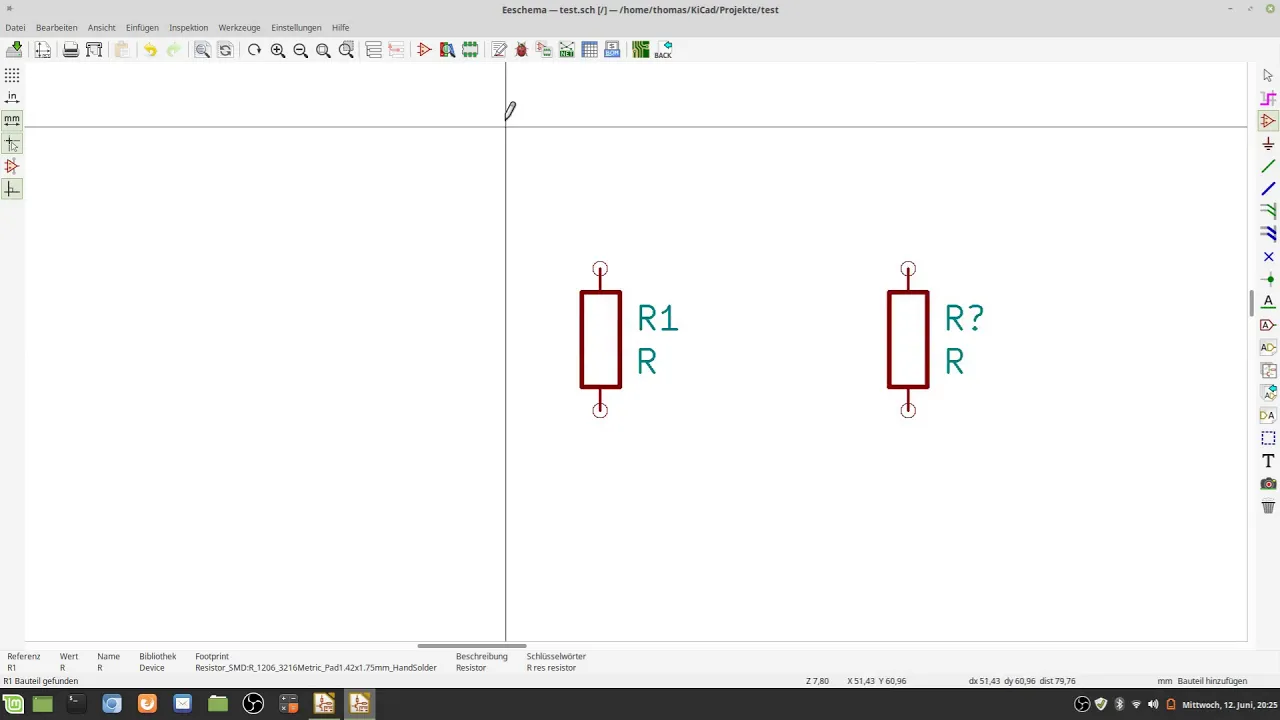Screen dimensions: 1280x720
Task: Open the Hilfe menu
Action: [x=341, y=28]
